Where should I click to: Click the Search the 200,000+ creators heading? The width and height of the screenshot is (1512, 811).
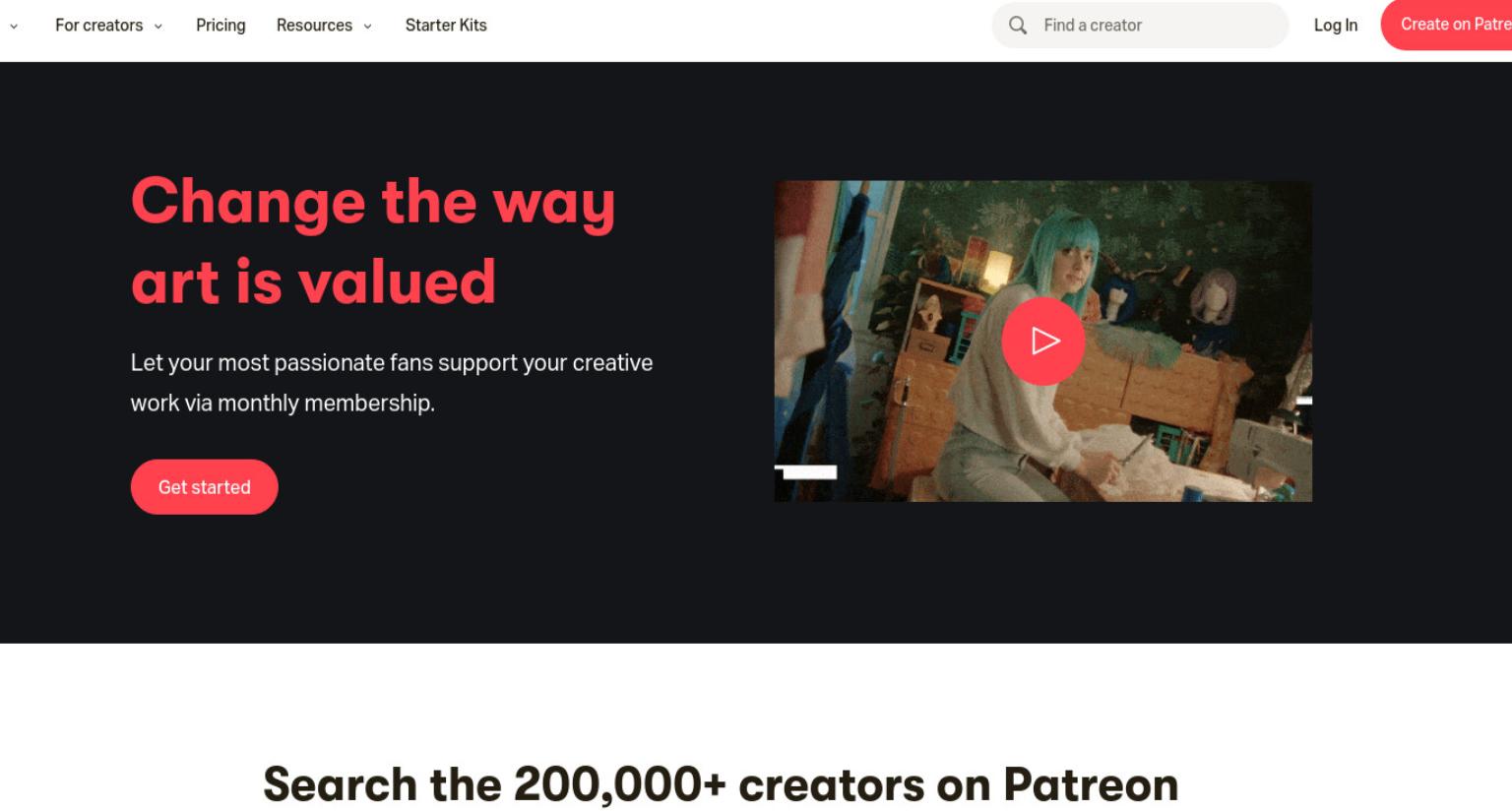[721, 785]
